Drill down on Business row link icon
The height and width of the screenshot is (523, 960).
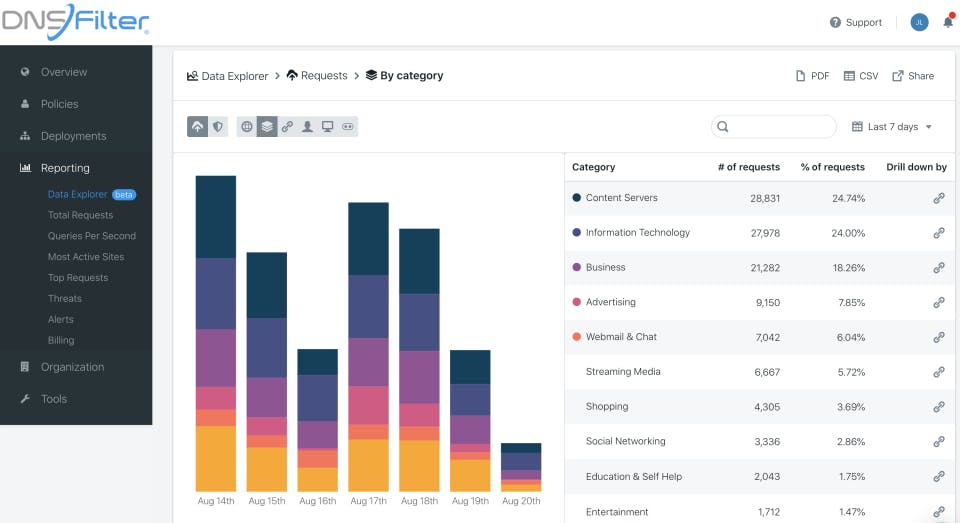click(938, 268)
